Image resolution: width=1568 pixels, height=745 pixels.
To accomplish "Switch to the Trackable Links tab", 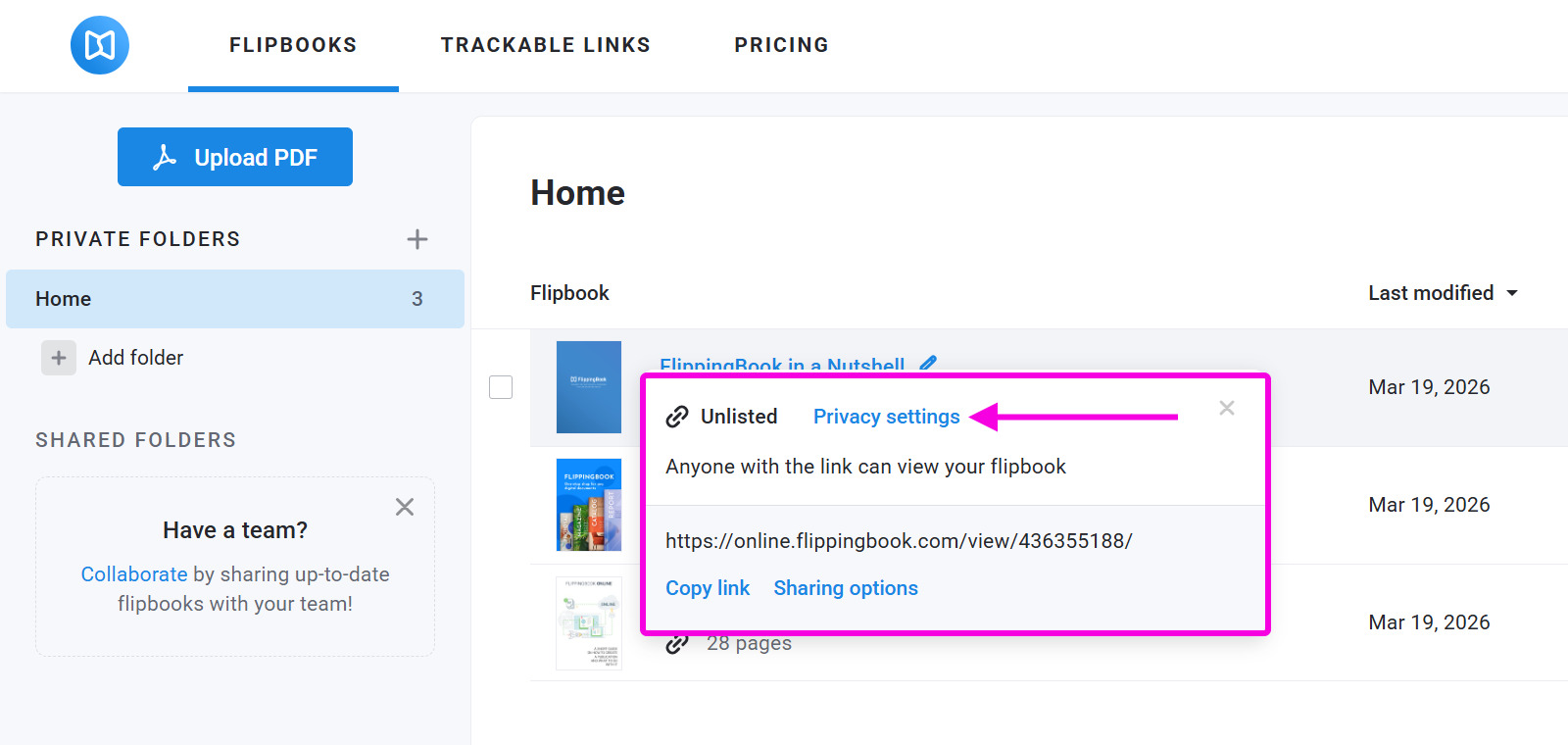I will click(546, 45).
